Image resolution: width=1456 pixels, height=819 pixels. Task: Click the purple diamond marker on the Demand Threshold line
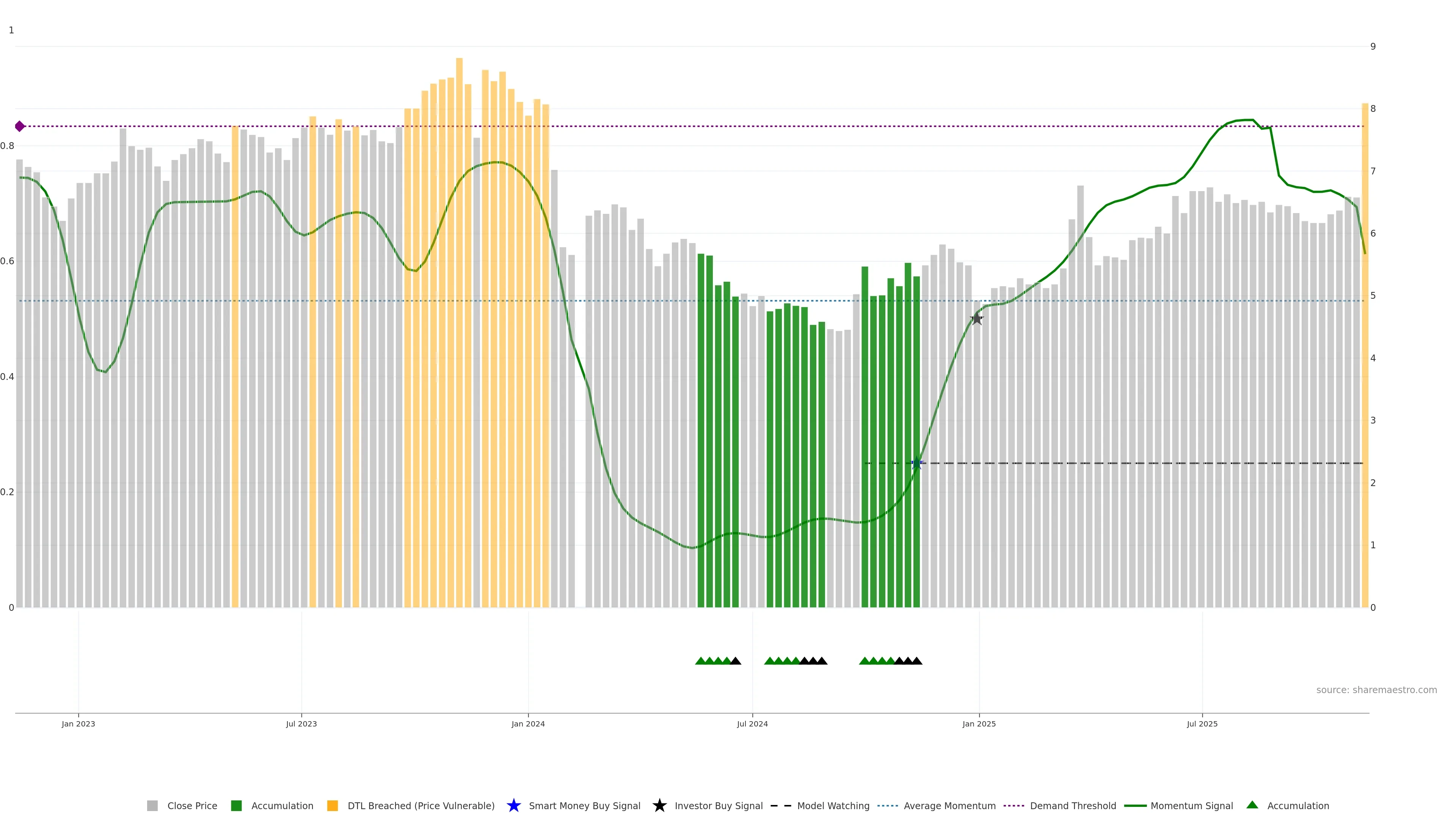tap(20, 126)
